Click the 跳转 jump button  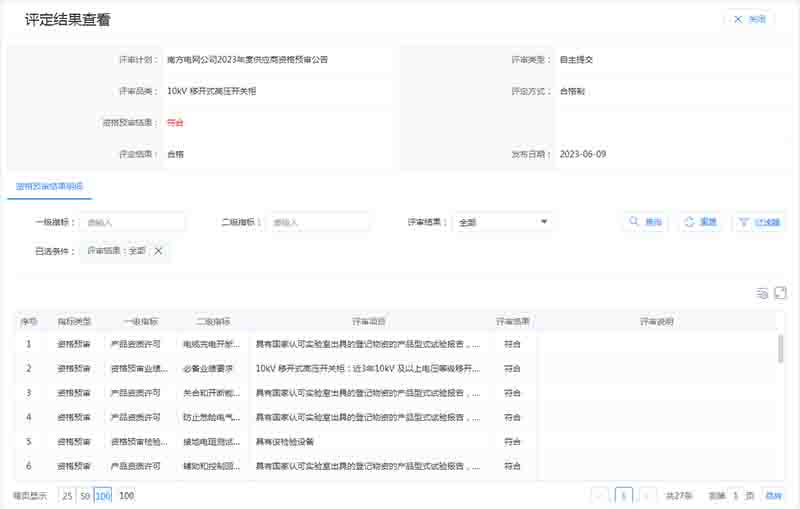pos(773,495)
